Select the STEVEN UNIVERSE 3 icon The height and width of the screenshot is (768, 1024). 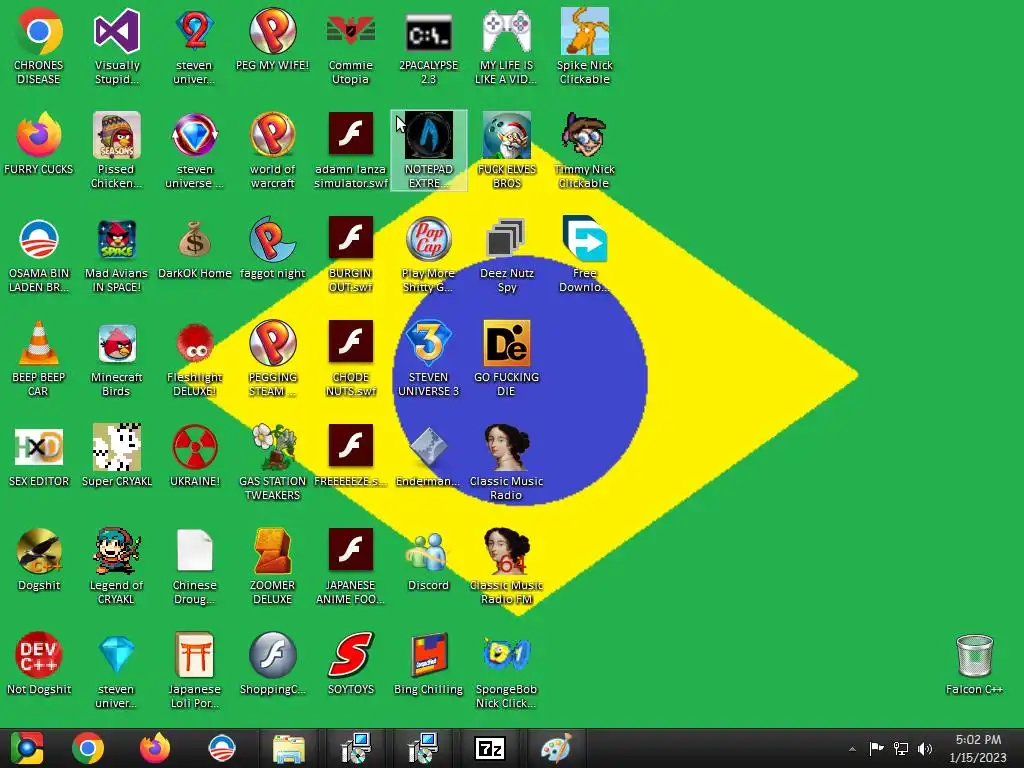tap(428, 358)
